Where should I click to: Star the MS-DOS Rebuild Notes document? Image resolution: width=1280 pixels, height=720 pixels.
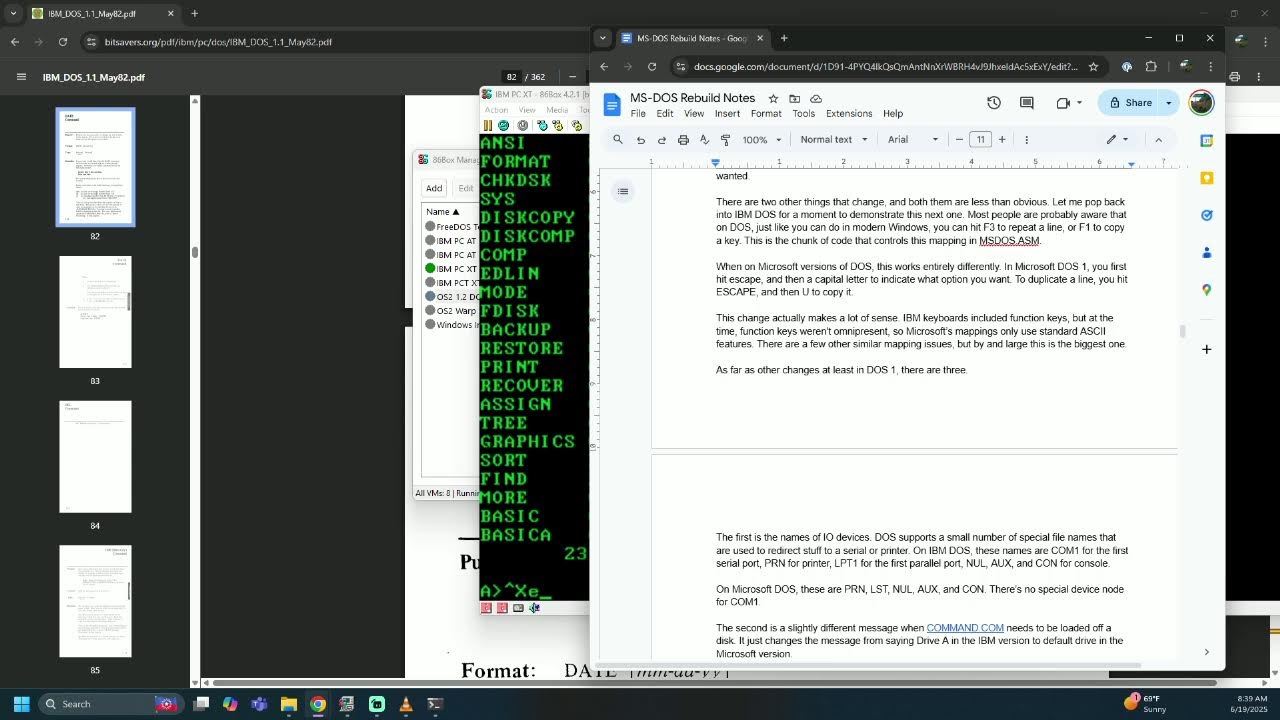773,98
